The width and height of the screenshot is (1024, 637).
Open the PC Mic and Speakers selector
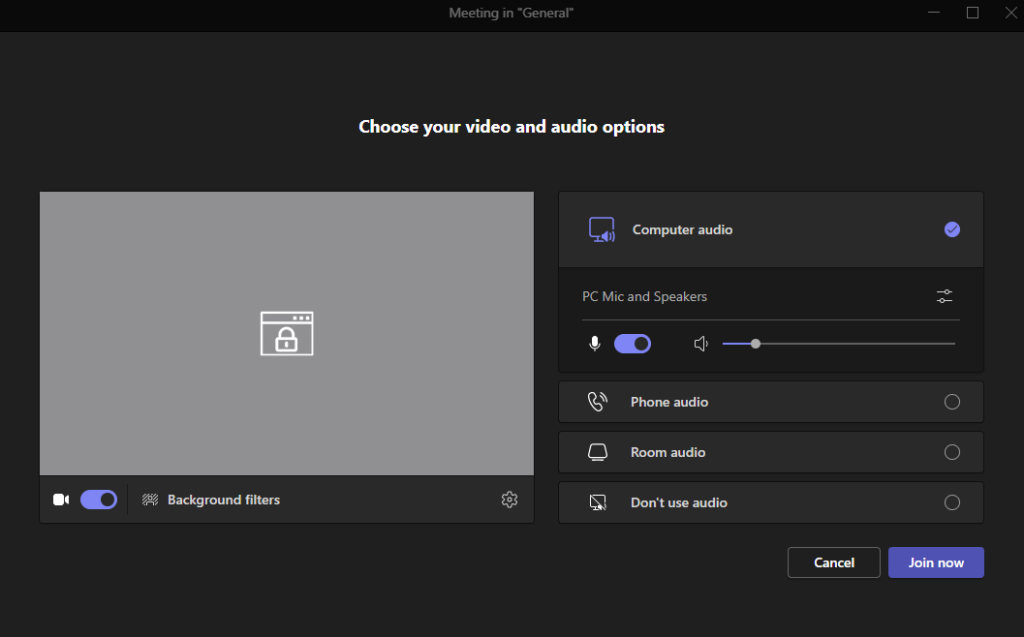[645, 296]
